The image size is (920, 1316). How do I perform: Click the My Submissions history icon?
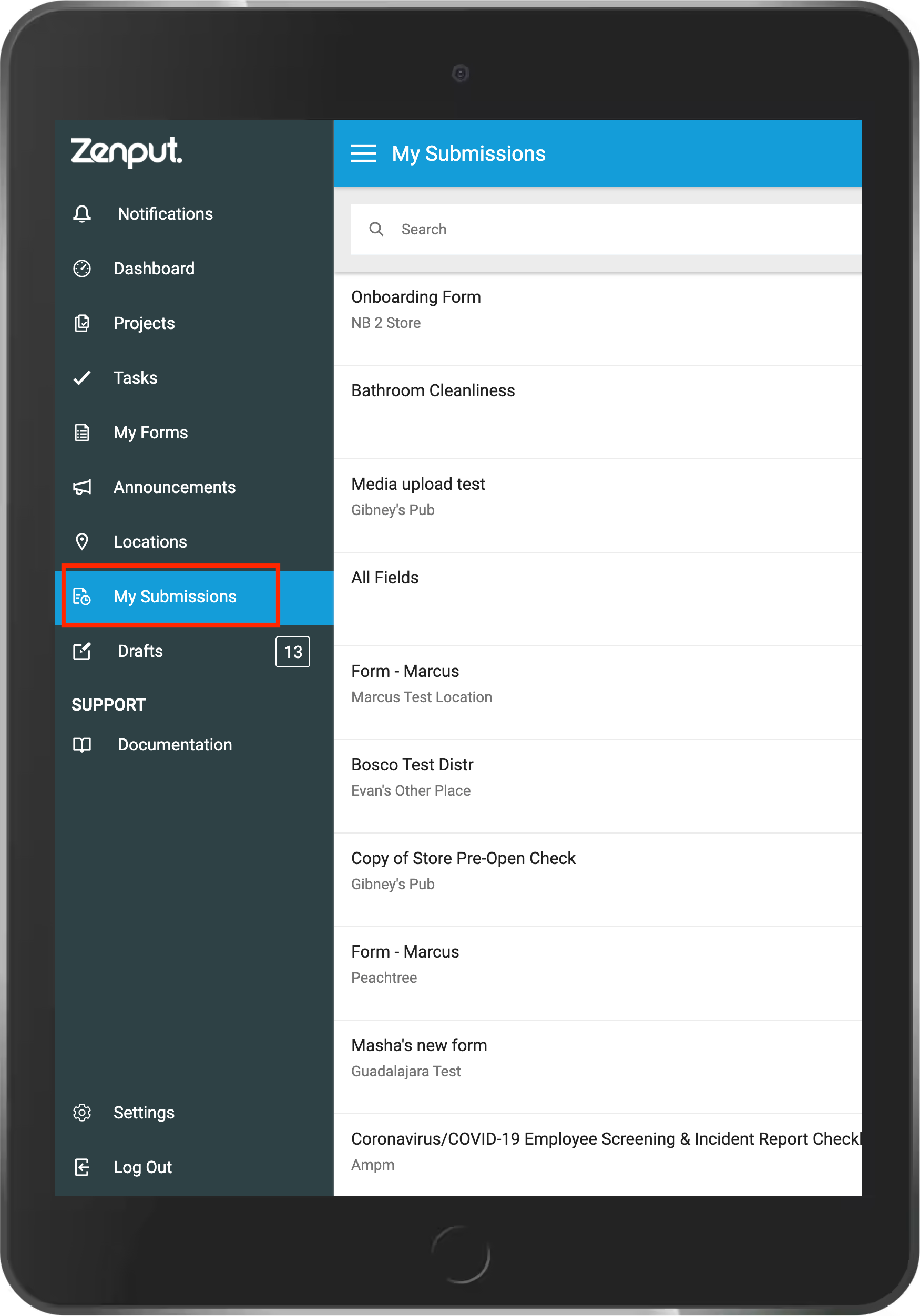tap(82, 596)
